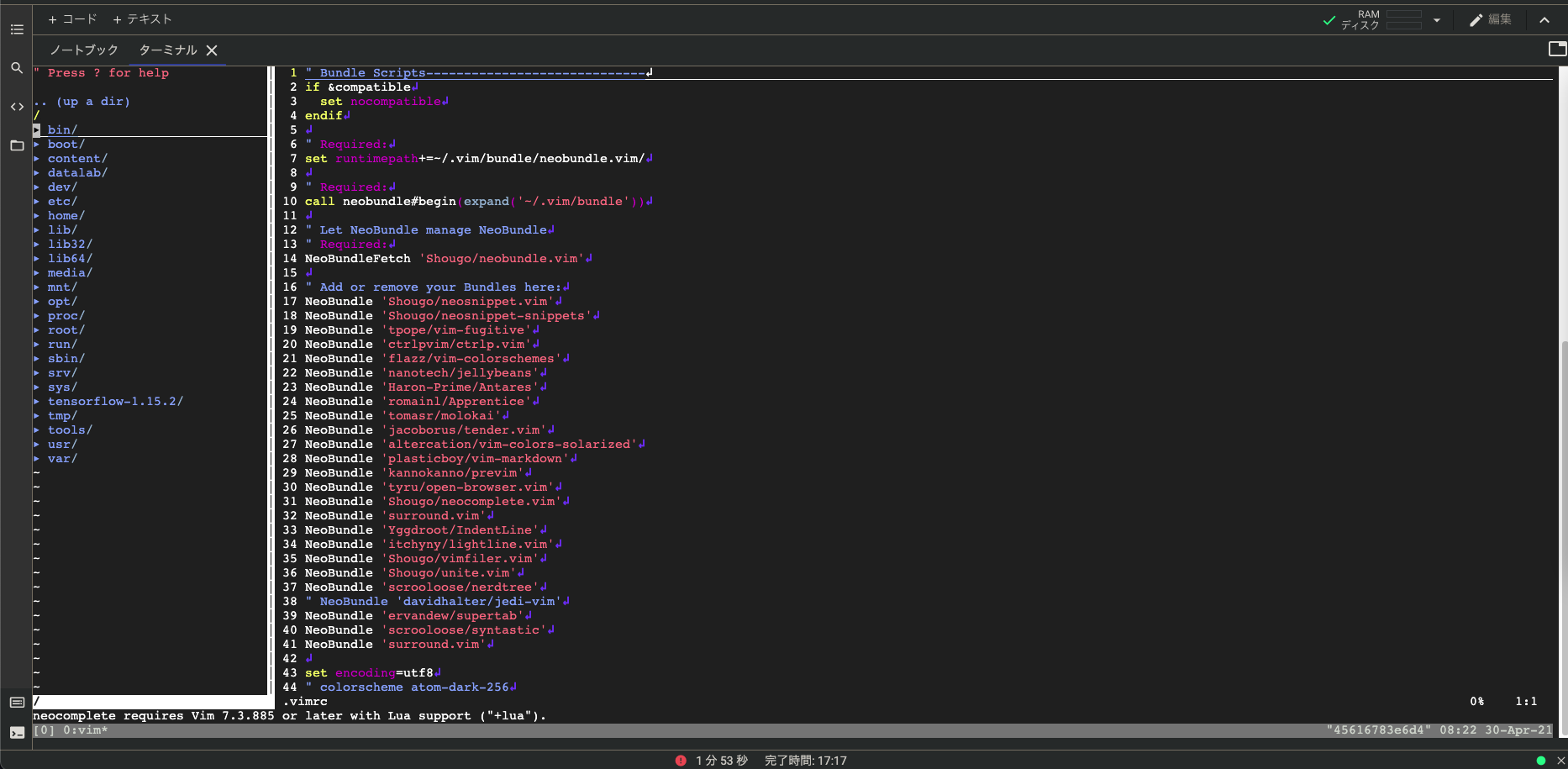
Task: Select the ターミナル tab
Action: pyautogui.click(x=168, y=50)
